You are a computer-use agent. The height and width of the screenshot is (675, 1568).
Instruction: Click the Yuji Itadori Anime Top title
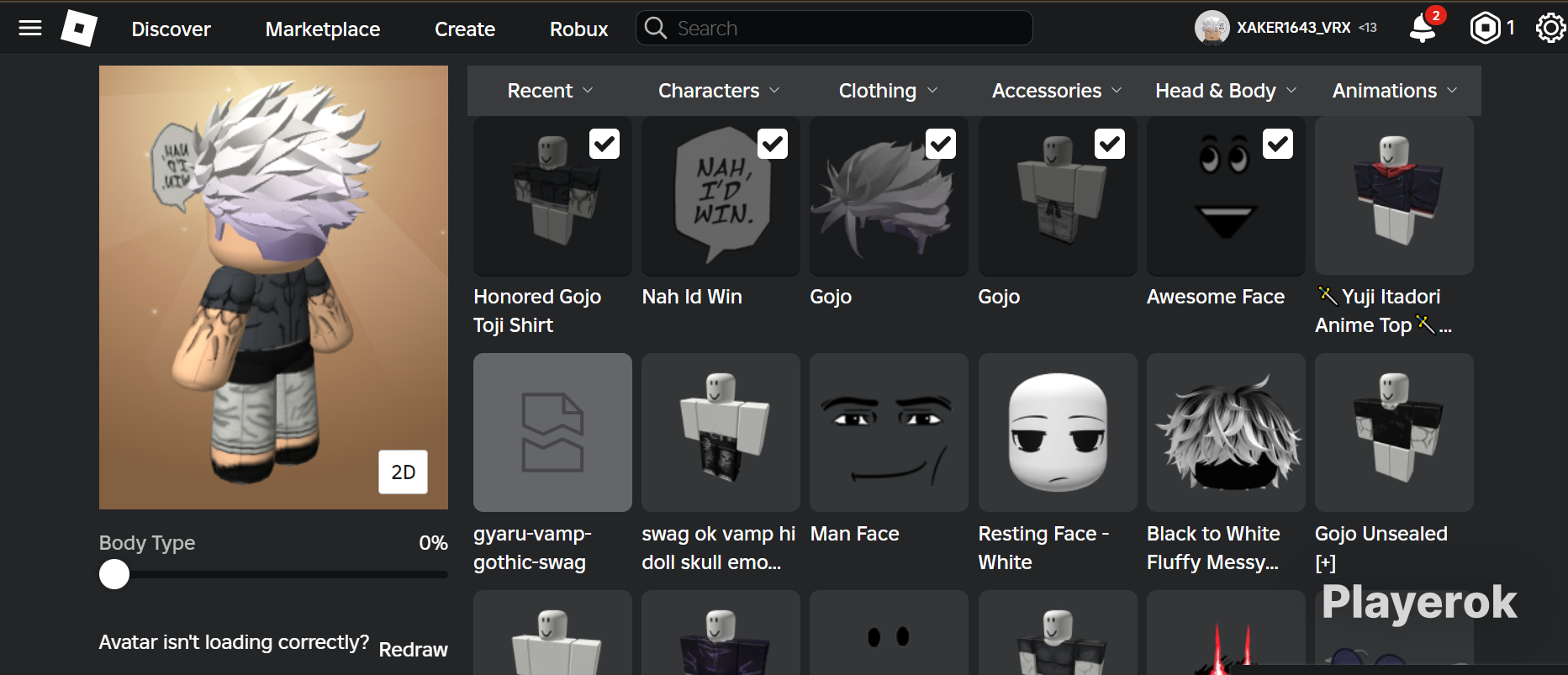pyautogui.click(x=1384, y=311)
